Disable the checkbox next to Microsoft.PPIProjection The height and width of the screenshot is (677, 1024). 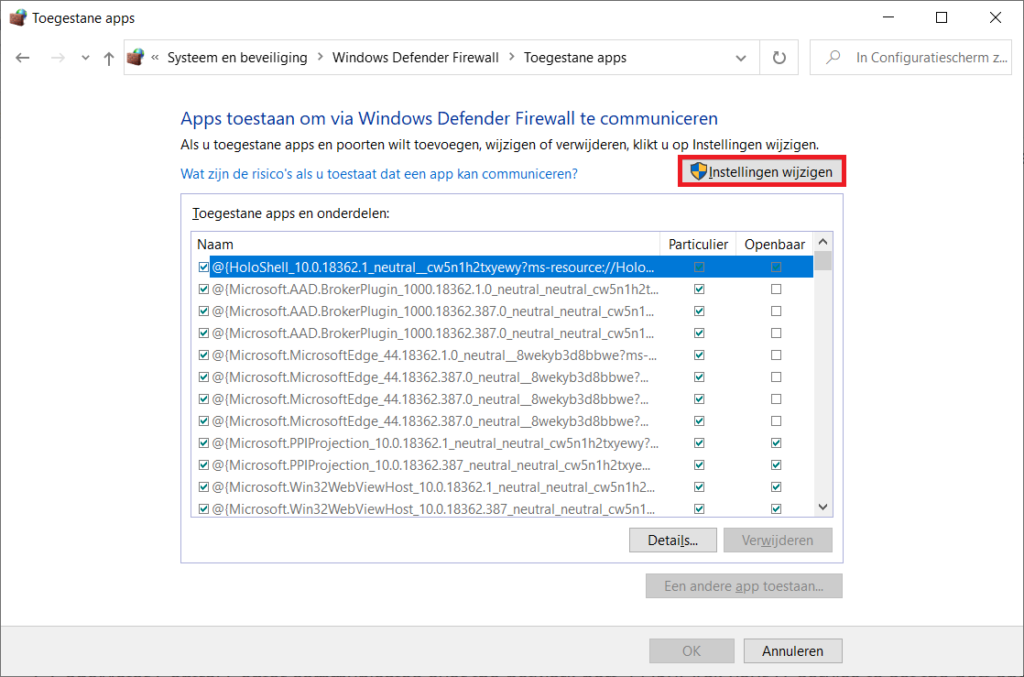(x=203, y=442)
